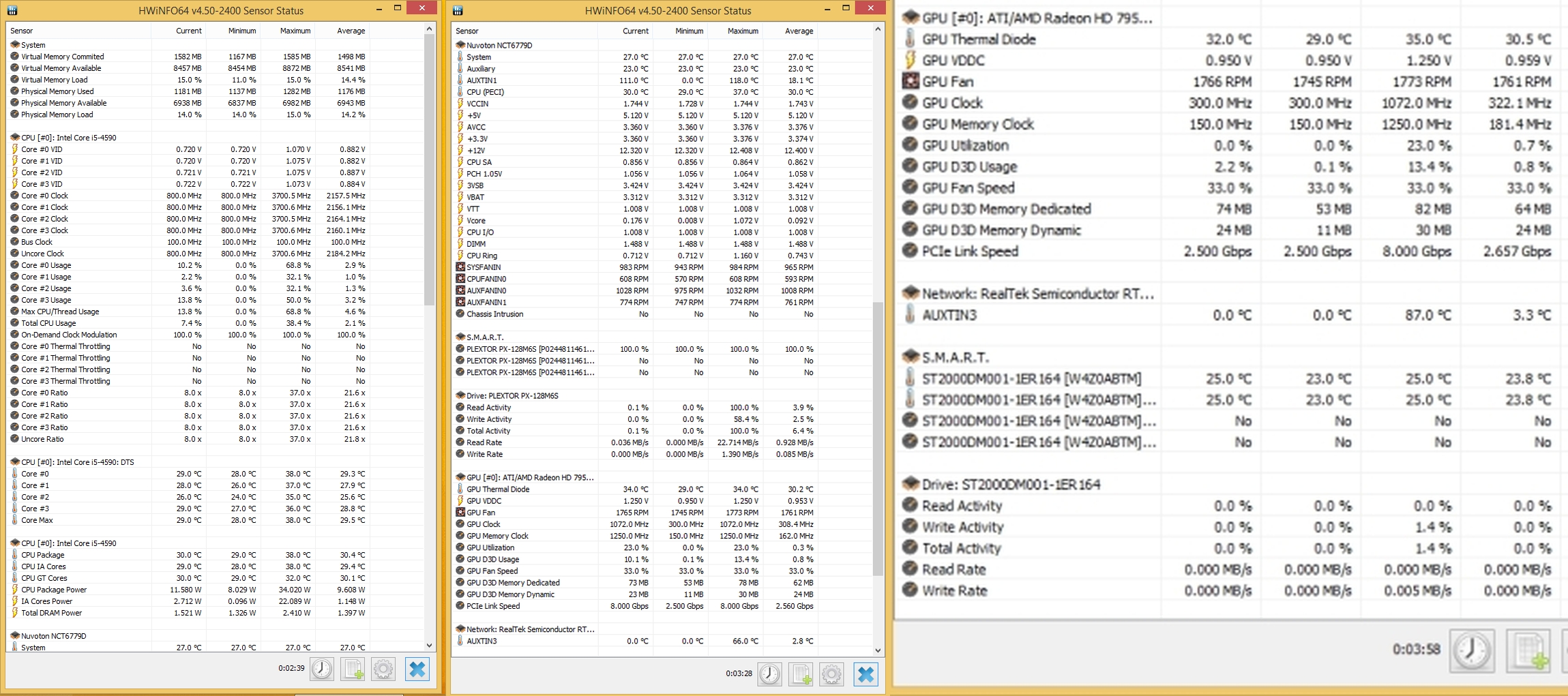Screen dimensions: 1568x696
Task: Open settings gear in left HWiNFO window
Action: 383,669
